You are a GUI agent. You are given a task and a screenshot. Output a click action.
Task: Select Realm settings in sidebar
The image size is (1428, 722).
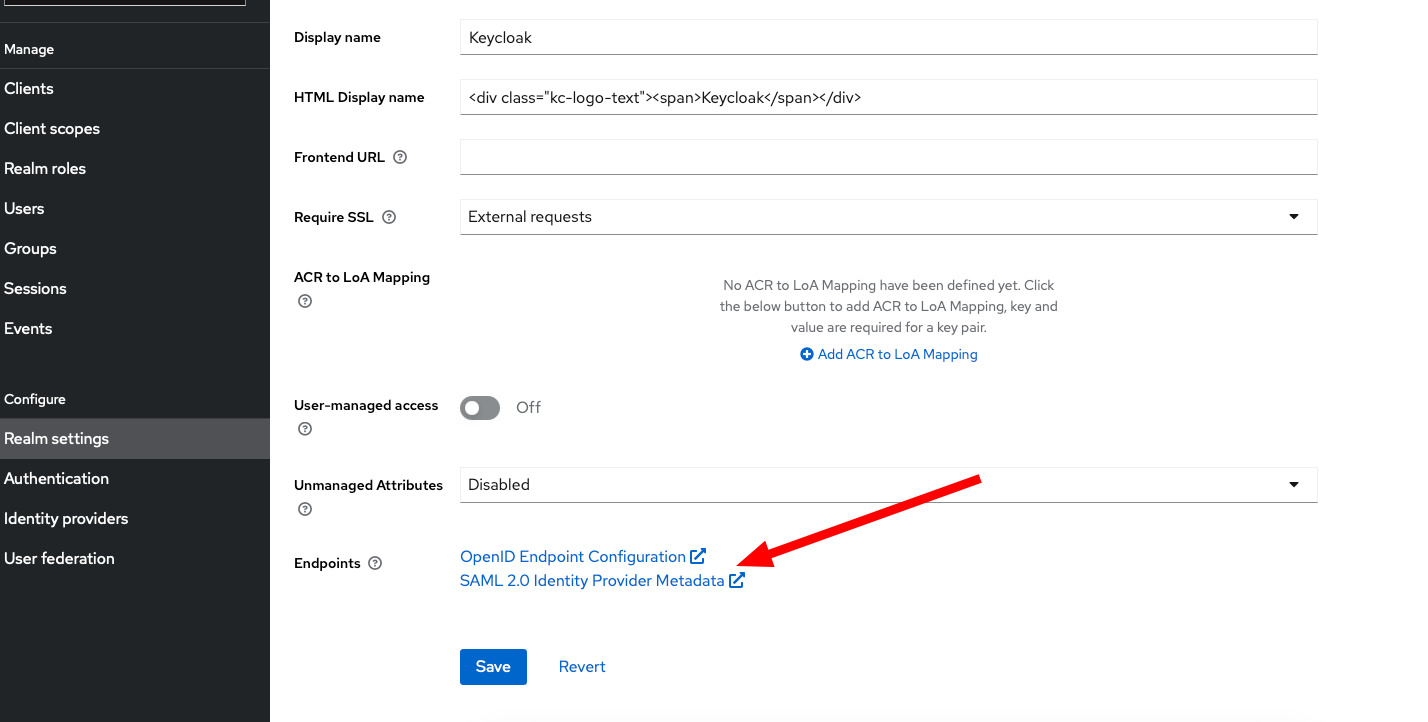(x=135, y=439)
